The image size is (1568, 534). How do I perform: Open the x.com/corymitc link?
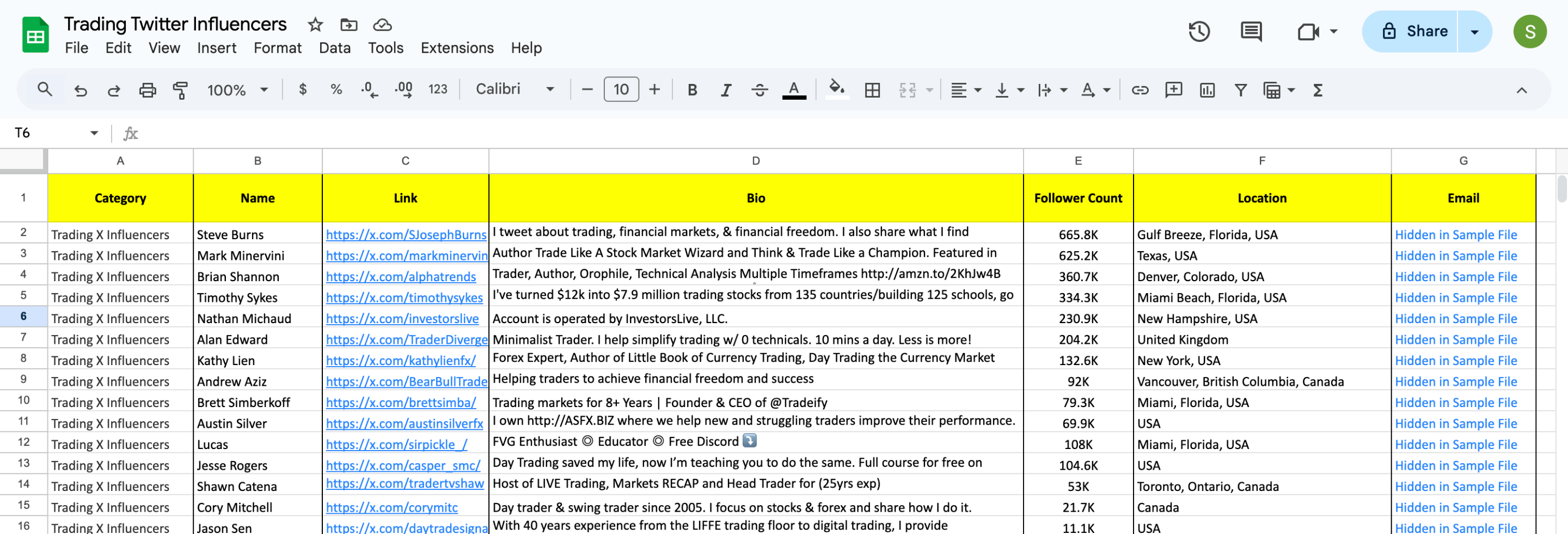click(x=391, y=507)
